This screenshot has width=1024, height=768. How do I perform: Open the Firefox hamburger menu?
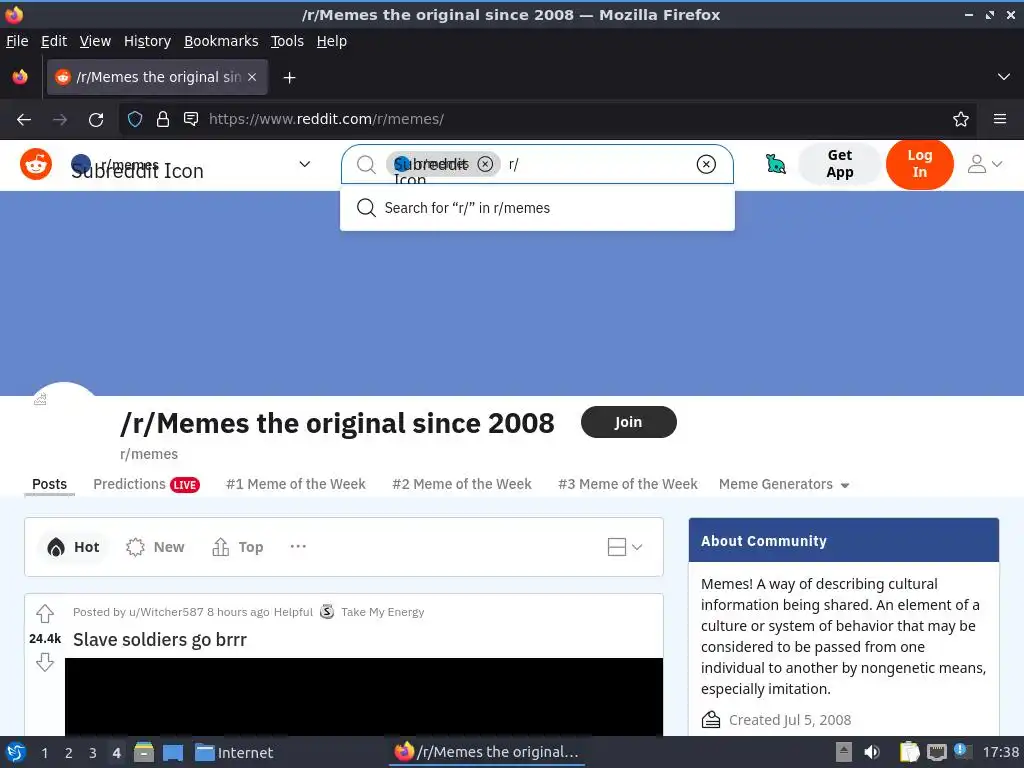coord(1000,119)
